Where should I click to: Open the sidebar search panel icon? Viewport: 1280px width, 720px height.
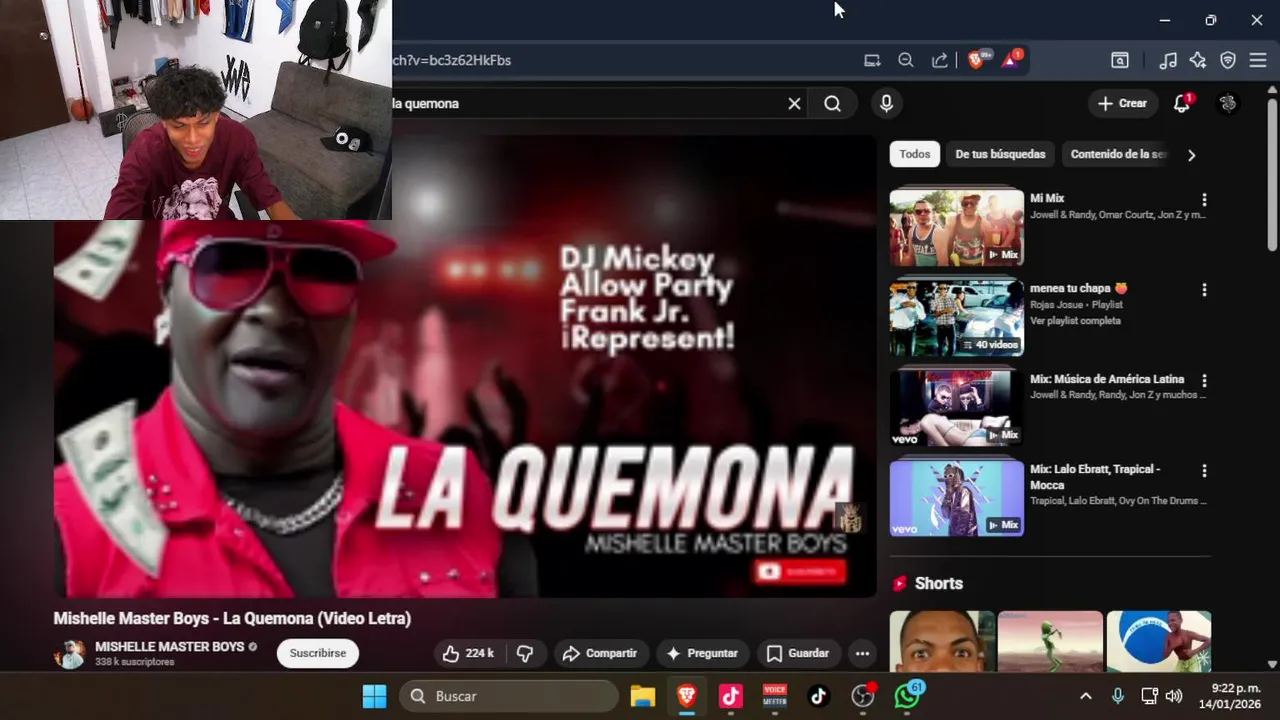[x=1120, y=60]
